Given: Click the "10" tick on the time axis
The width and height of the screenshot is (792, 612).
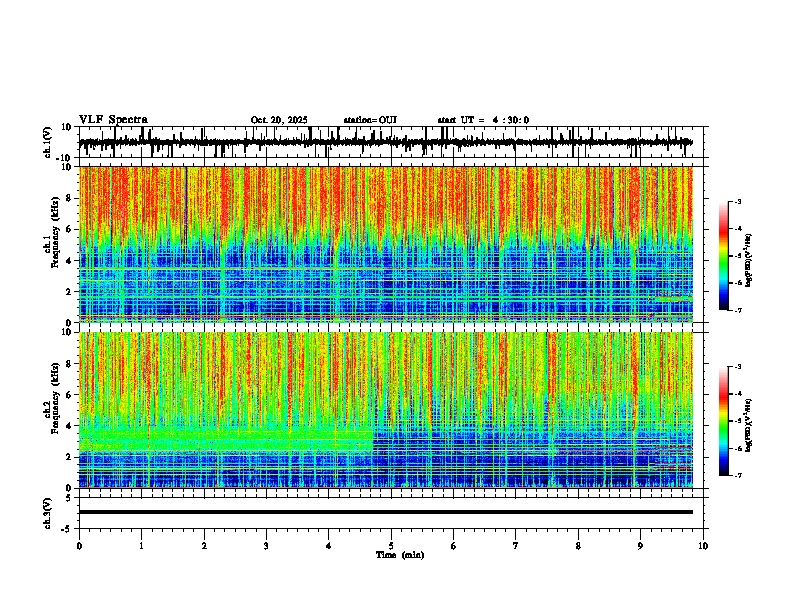Looking at the screenshot, I should tap(703, 546).
